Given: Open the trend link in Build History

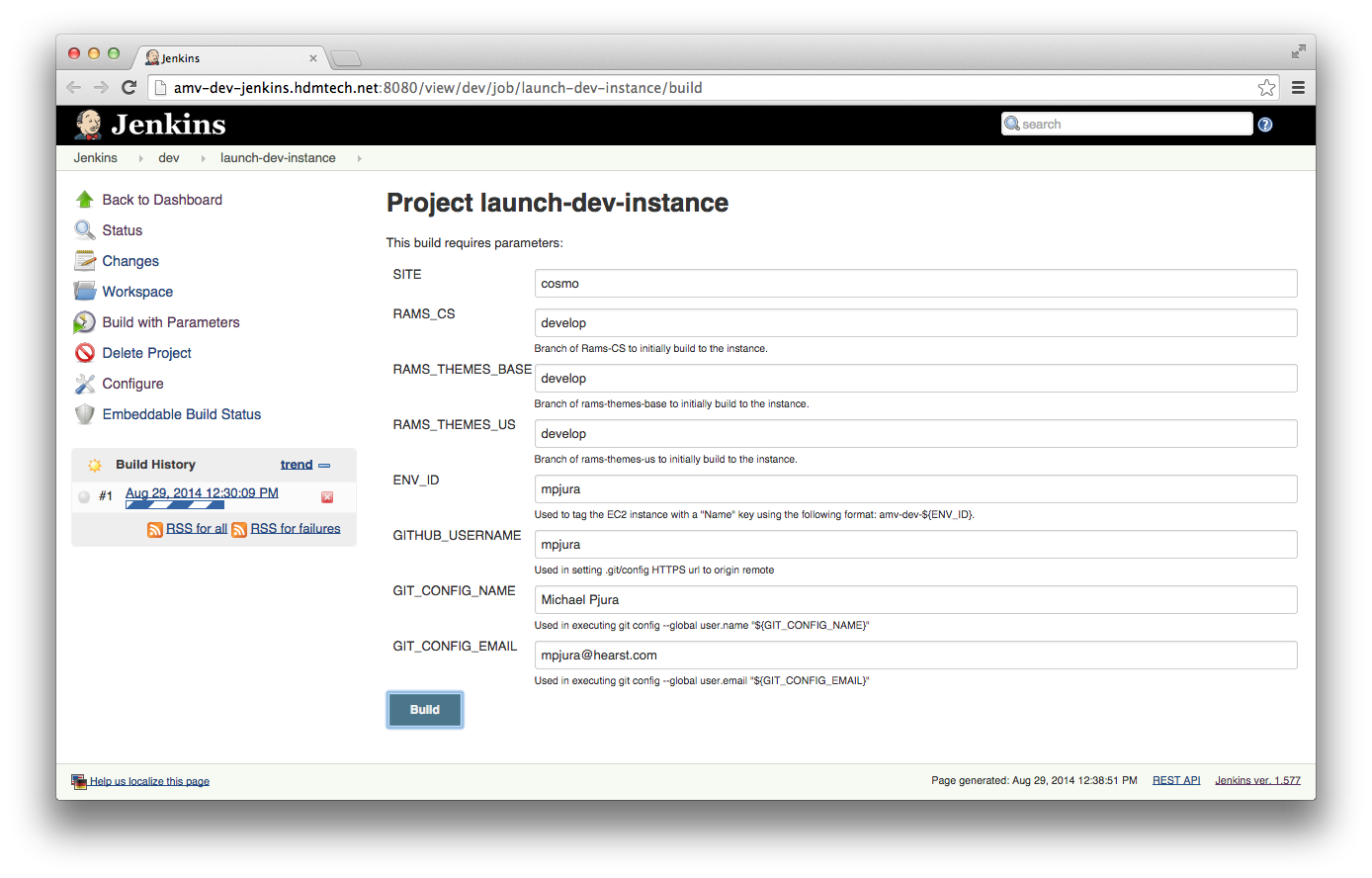Looking at the screenshot, I should [x=297, y=465].
